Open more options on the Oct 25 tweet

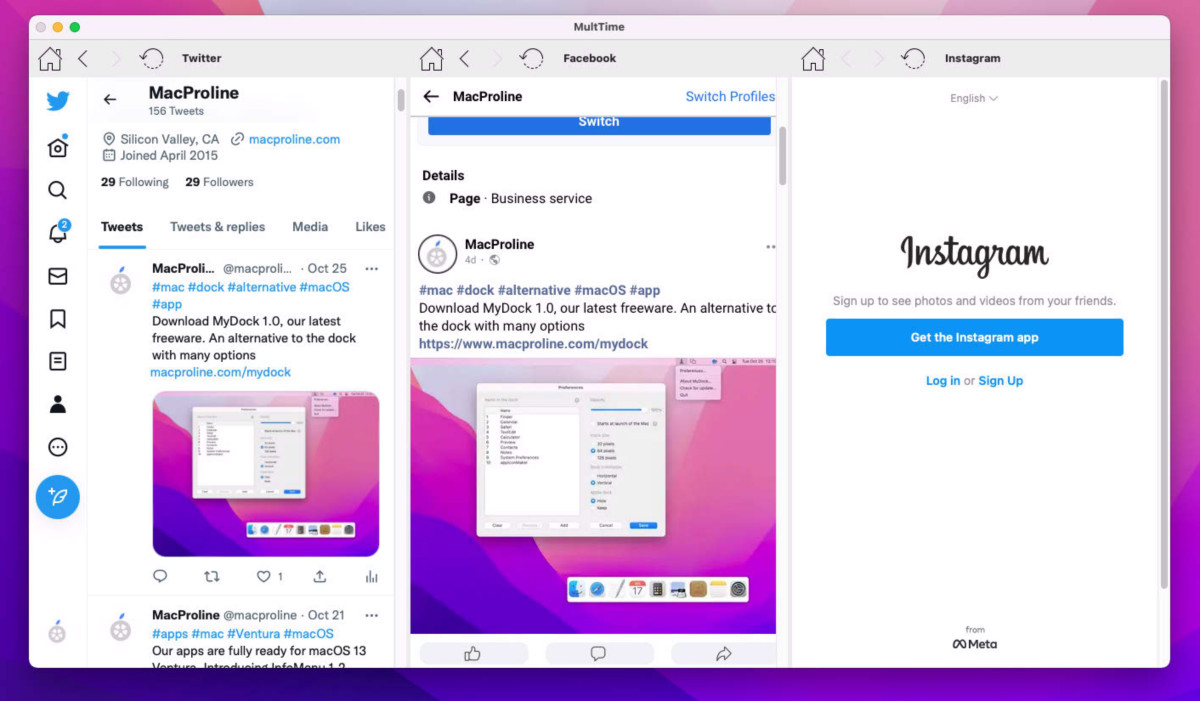coord(372,268)
